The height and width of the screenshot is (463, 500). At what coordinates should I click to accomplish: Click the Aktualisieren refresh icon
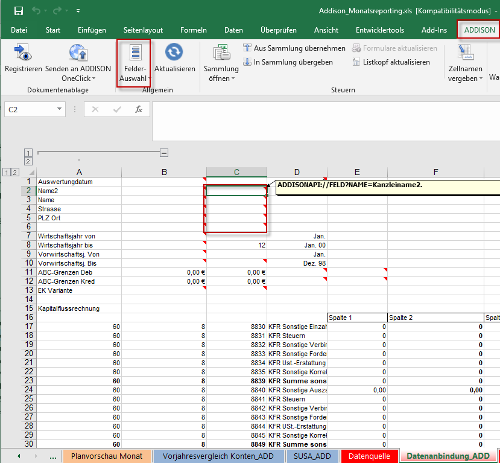pos(174,52)
